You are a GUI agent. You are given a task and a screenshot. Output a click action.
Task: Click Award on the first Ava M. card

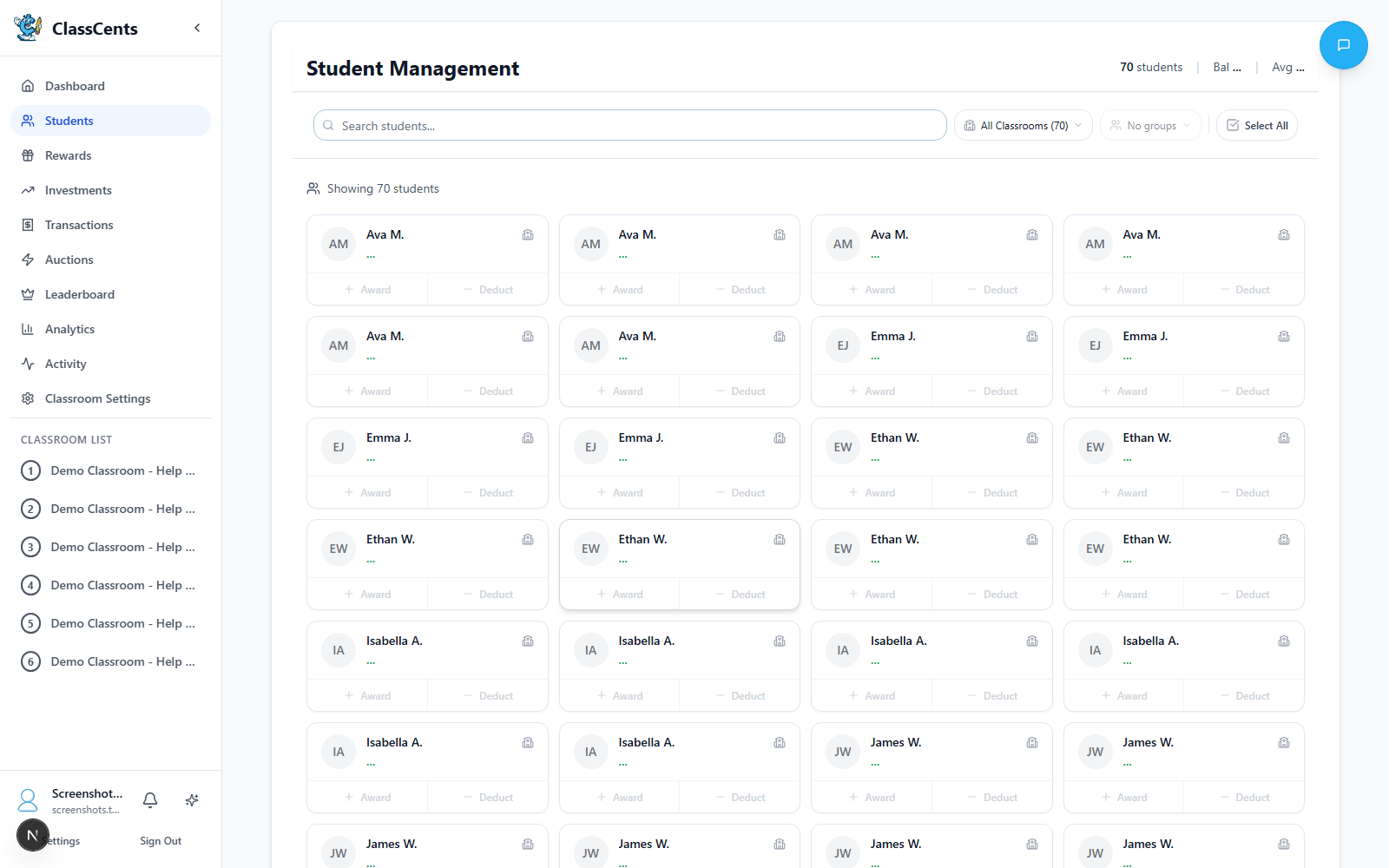pyautogui.click(x=367, y=290)
